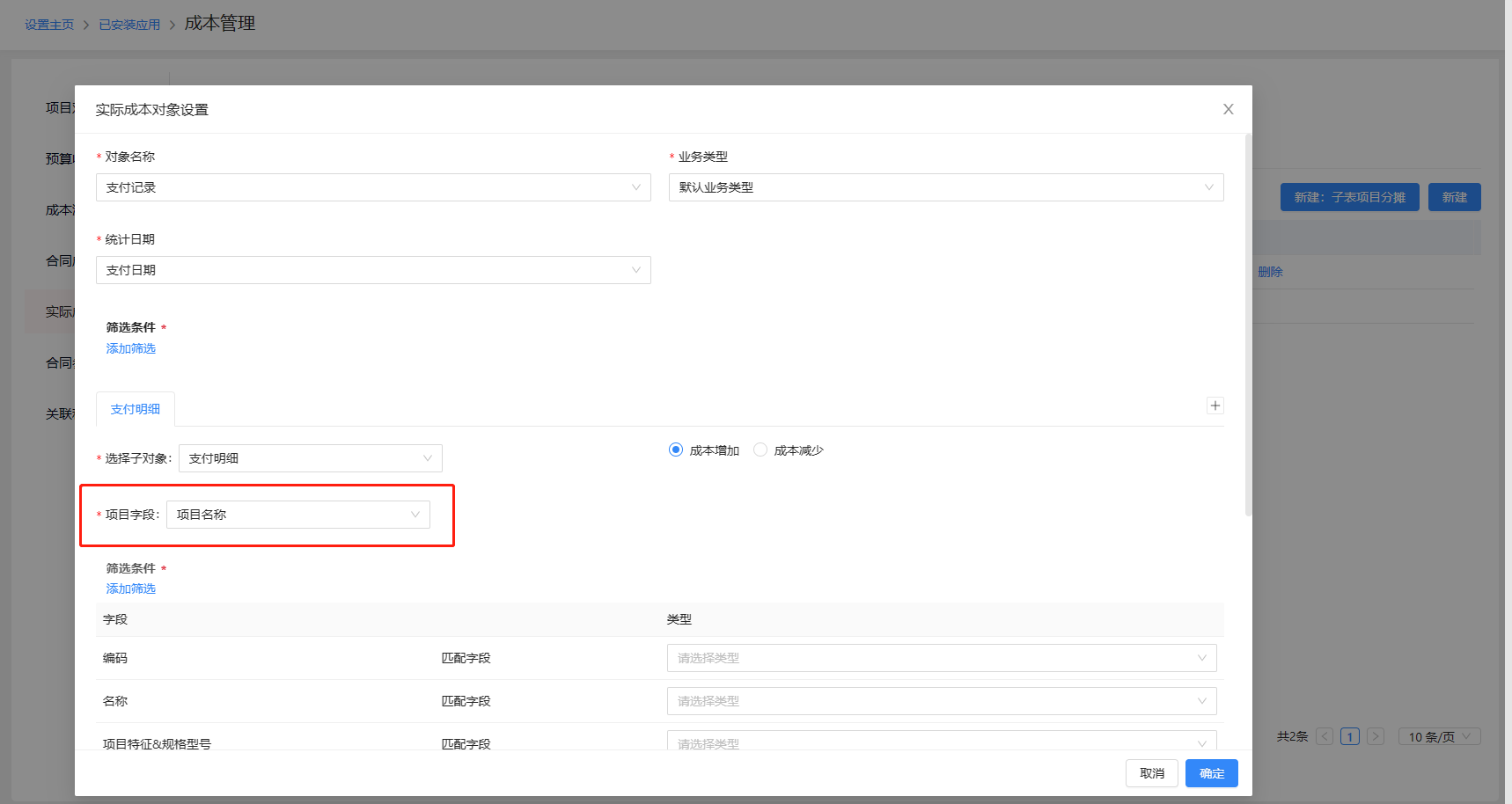Go to 已安装应用 breadcrumb link

tap(129, 25)
